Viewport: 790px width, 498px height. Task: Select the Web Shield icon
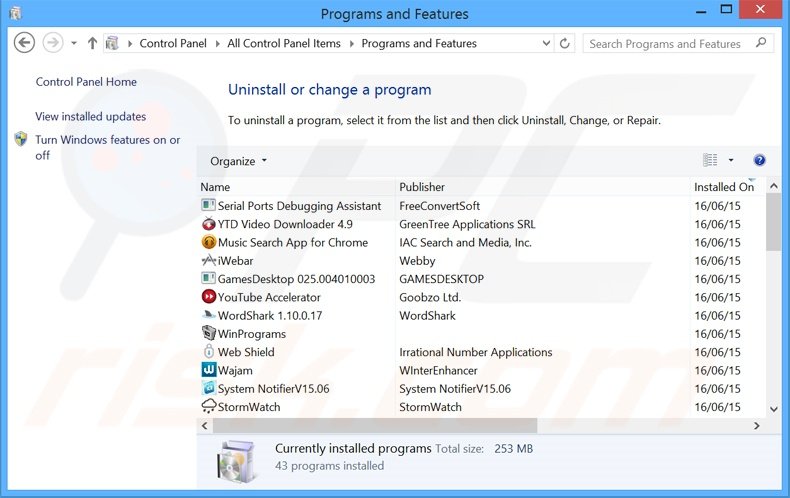pos(208,351)
